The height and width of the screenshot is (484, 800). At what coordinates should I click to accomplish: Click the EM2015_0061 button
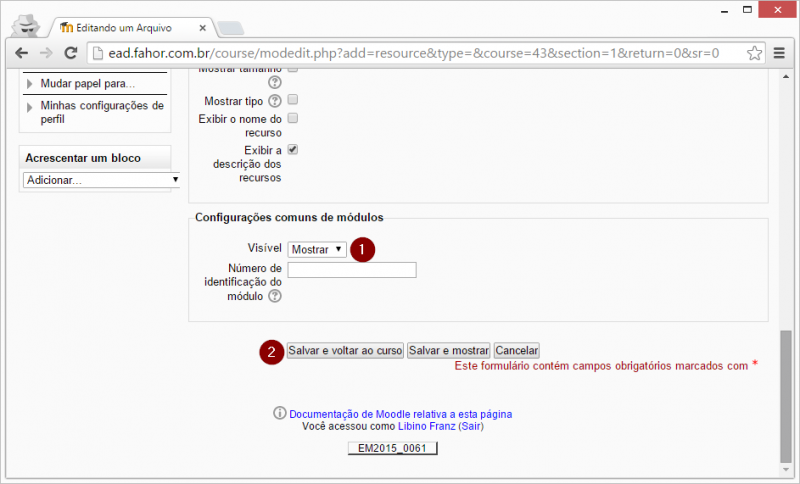(392, 448)
